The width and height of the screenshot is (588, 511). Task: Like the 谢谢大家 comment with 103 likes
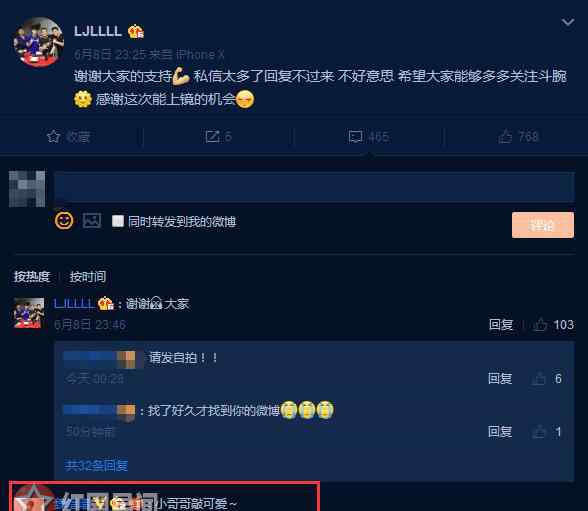(540, 325)
